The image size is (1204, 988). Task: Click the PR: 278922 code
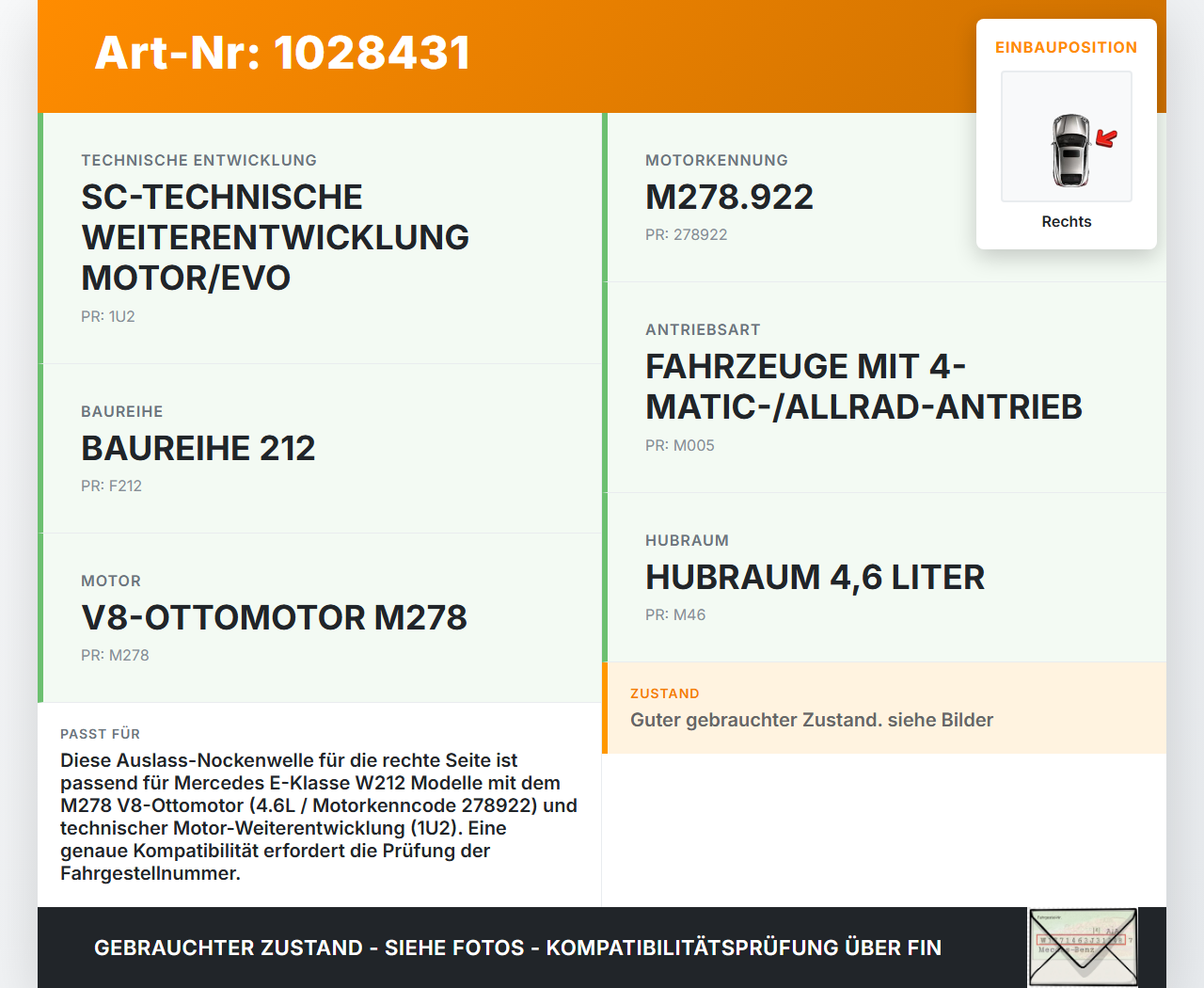(687, 234)
